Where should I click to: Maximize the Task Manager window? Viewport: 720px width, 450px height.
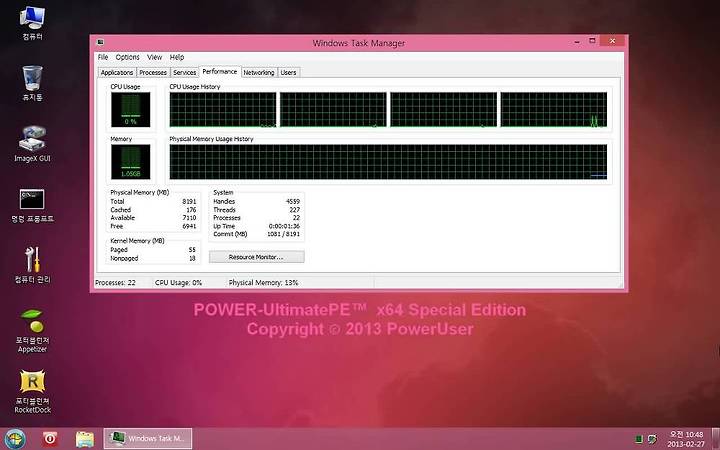coord(592,41)
